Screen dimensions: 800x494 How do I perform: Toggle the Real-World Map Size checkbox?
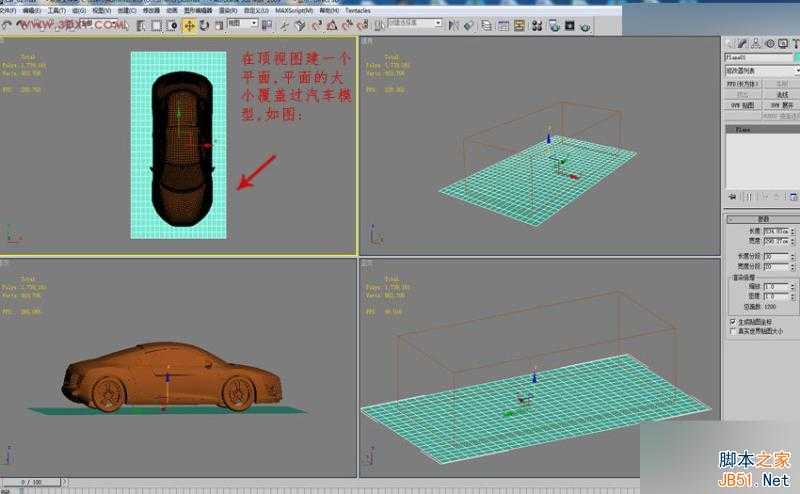(x=733, y=331)
